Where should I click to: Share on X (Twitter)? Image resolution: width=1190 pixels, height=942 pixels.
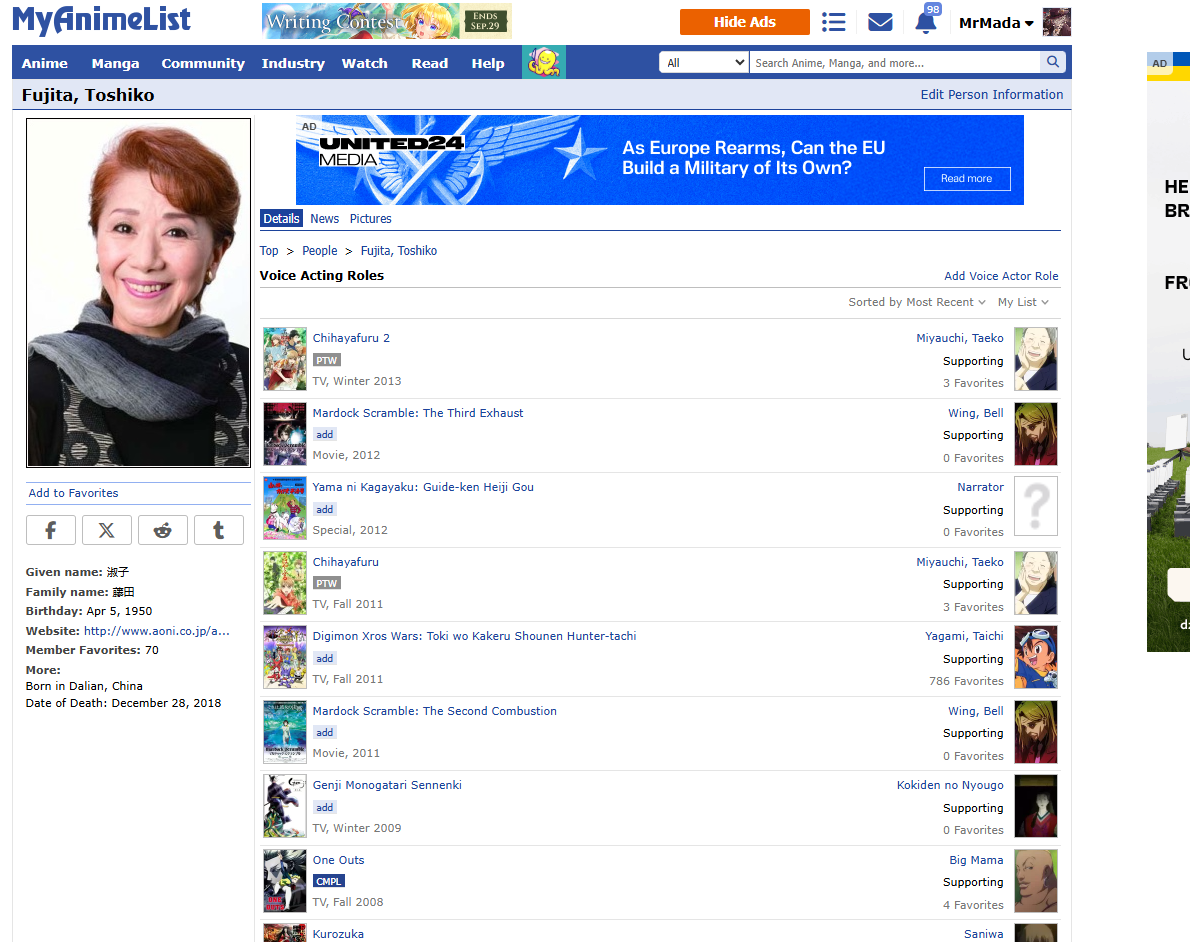[107, 530]
